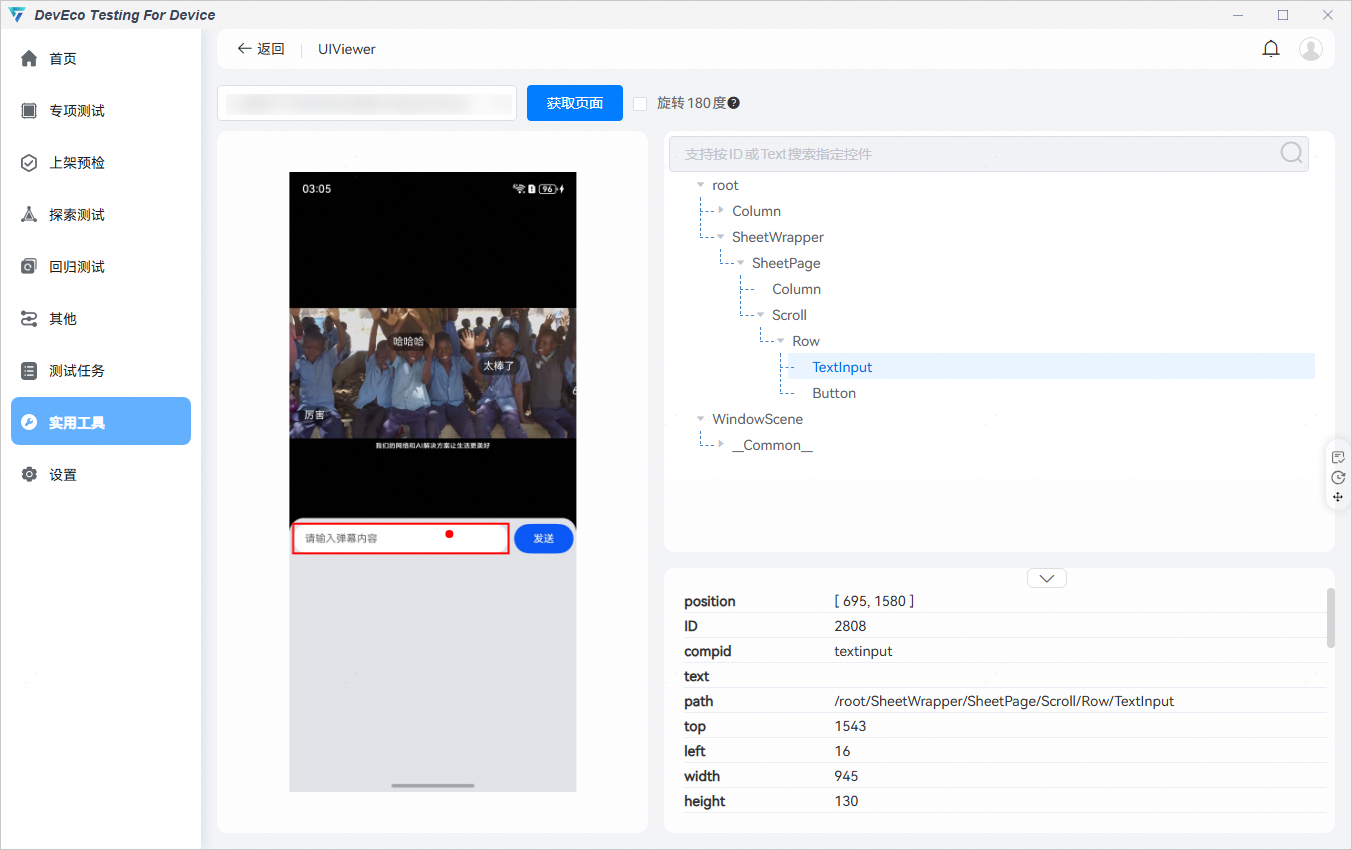This screenshot has height=850, width=1352.
Task: Click the device selection field beside 获取页面
Action: (x=366, y=103)
